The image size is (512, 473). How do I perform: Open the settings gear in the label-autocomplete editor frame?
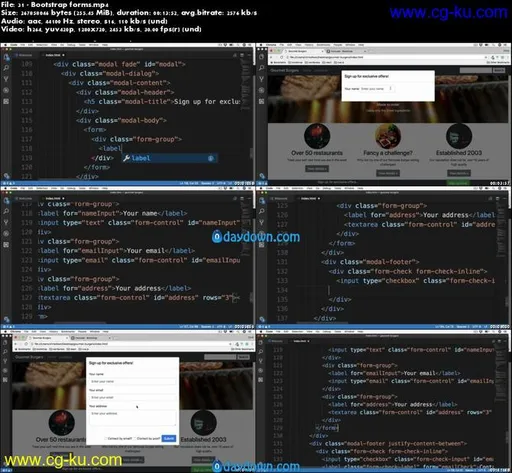coord(6,176)
